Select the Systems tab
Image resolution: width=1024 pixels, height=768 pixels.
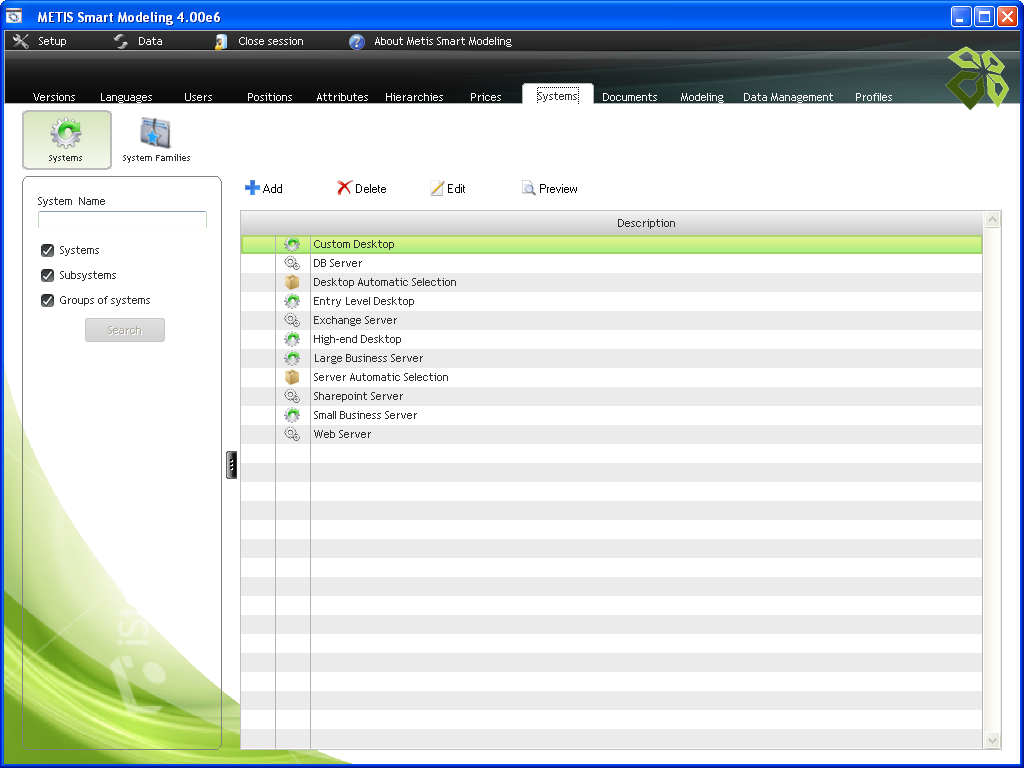[x=558, y=95]
